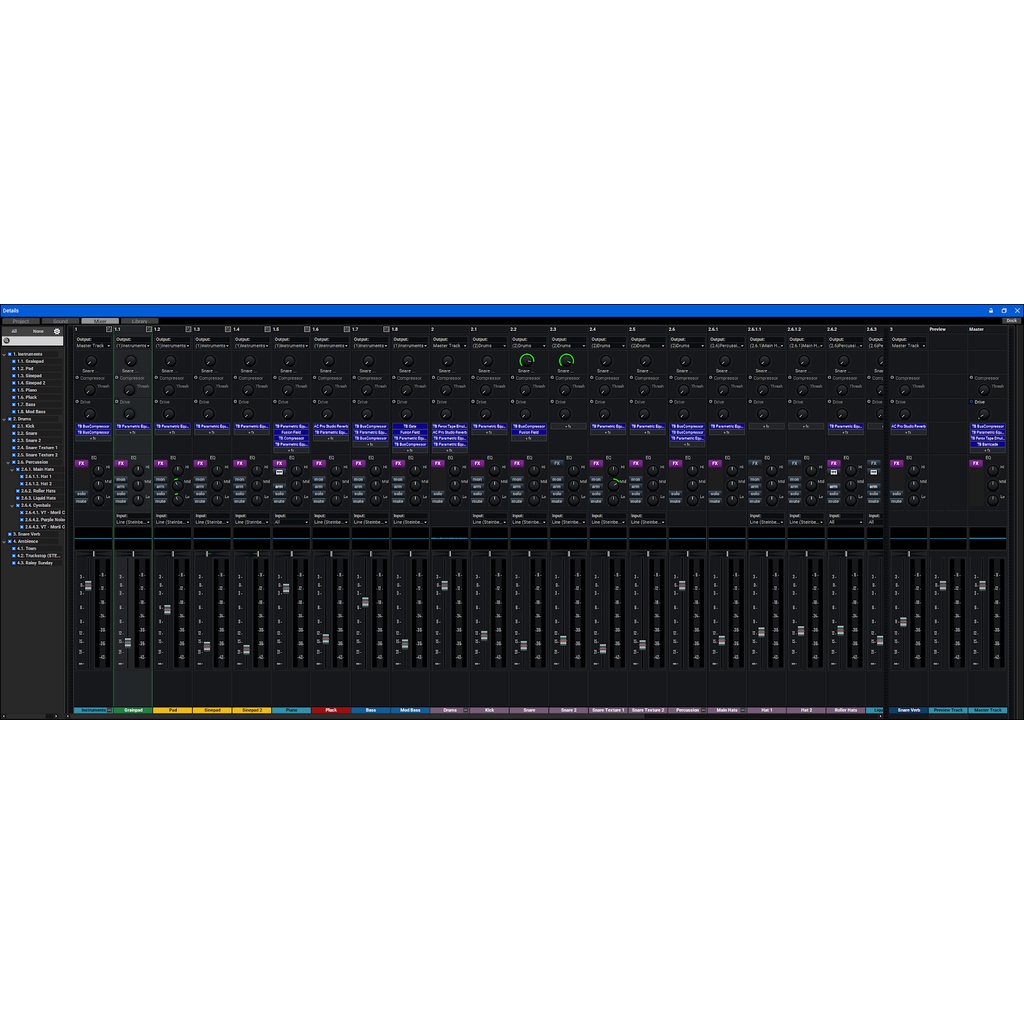Viewport: 1024px width, 1024px height.
Task: Collapse the 4. Ambience tree group
Action: pos(5,541)
